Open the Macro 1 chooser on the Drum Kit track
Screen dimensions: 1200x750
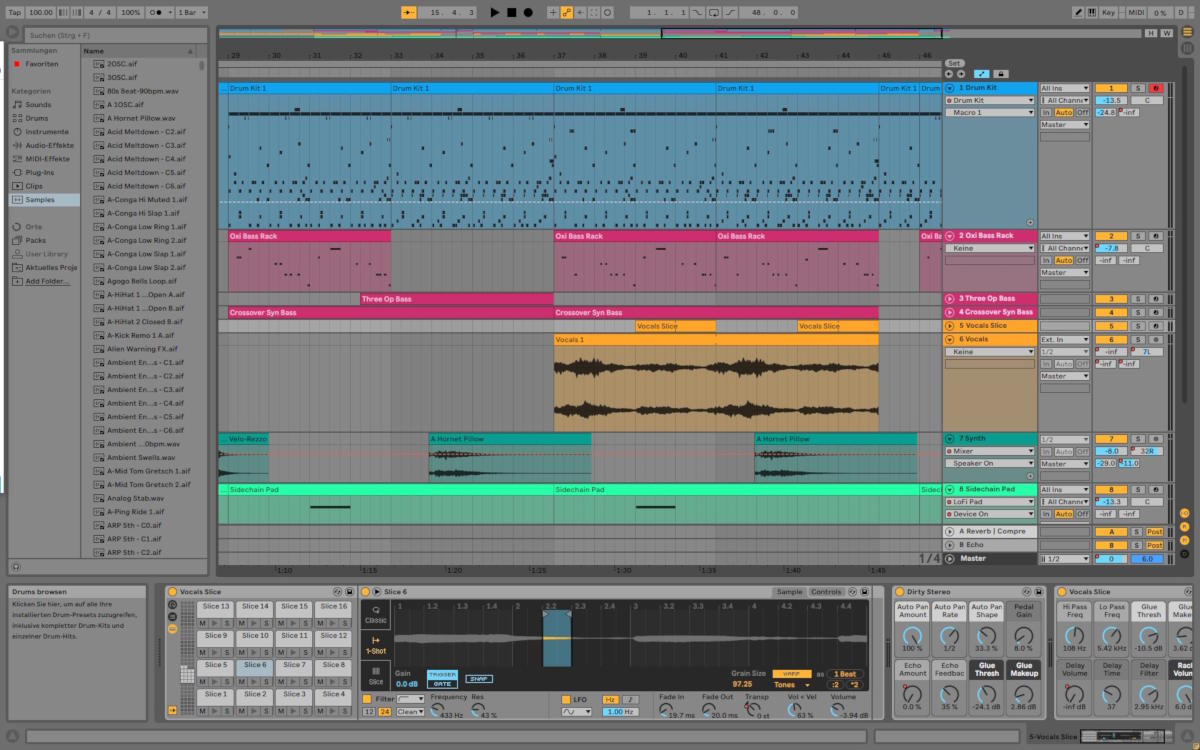click(988, 112)
